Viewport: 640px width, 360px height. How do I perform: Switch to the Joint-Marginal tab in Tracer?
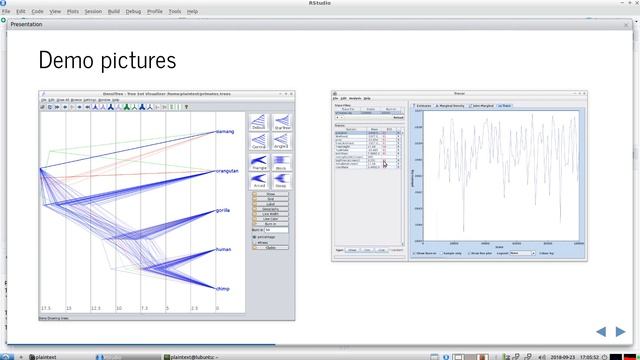pos(482,106)
